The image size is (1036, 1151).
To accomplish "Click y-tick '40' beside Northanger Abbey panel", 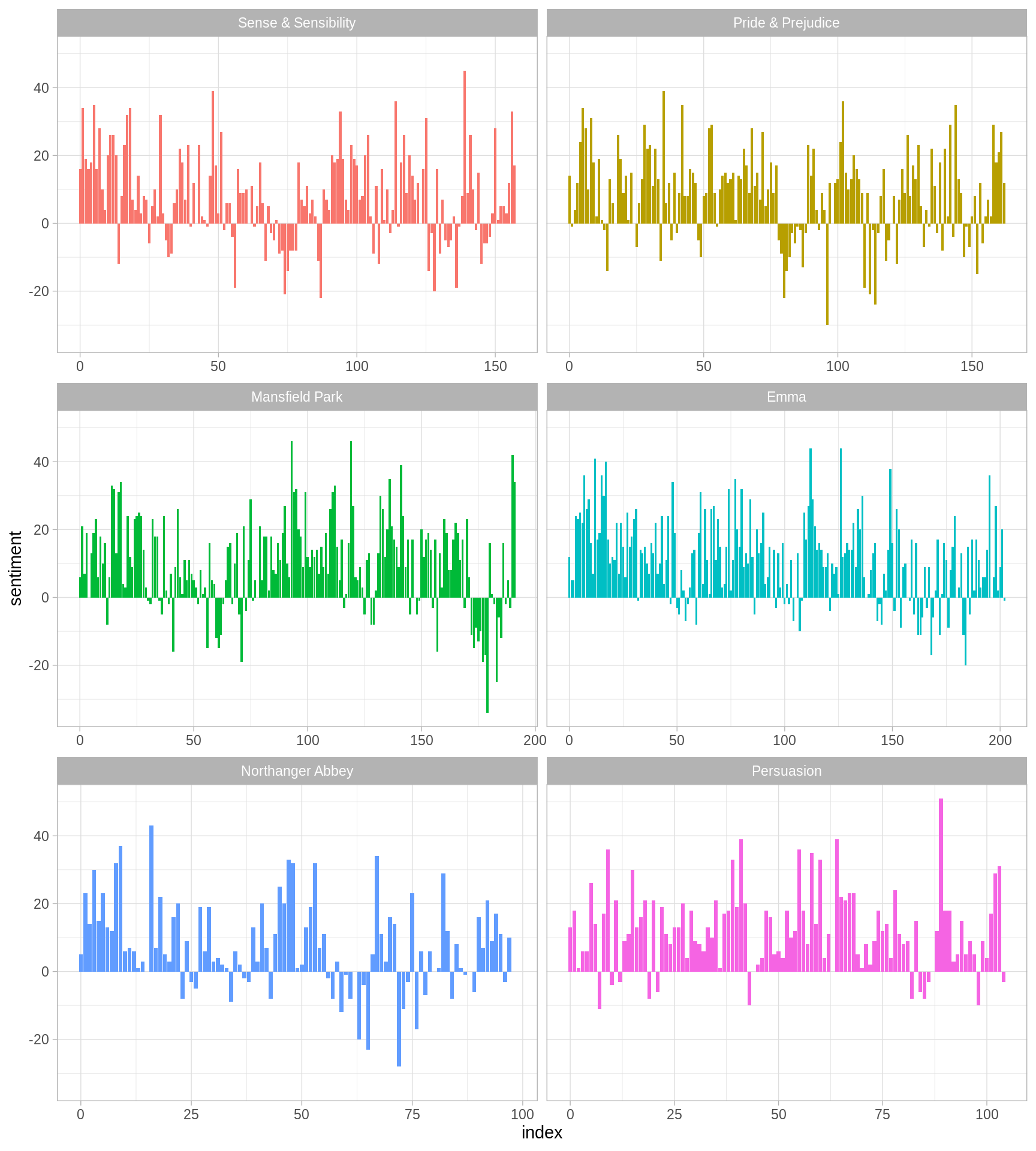I will point(41,836).
